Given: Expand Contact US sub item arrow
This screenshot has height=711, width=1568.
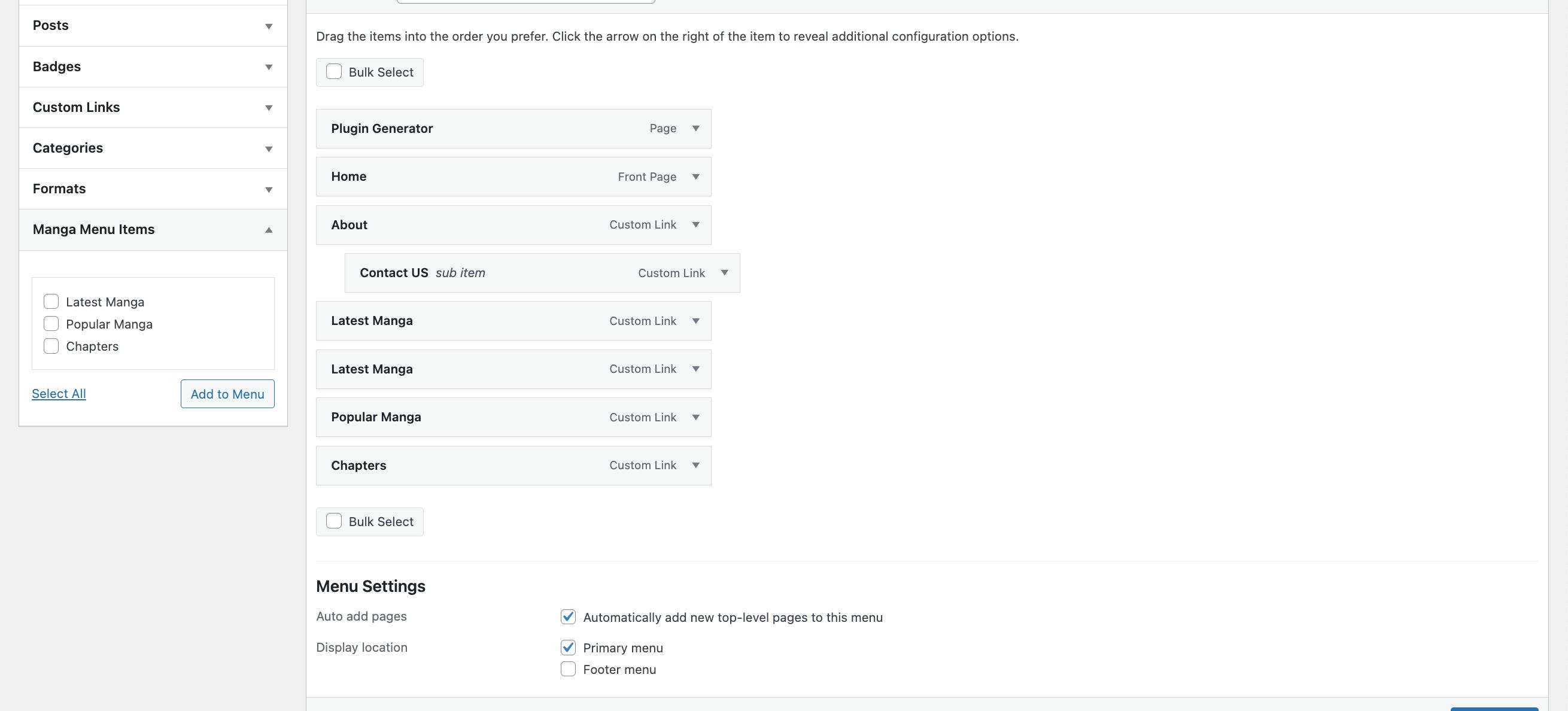Looking at the screenshot, I should (x=724, y=273).
